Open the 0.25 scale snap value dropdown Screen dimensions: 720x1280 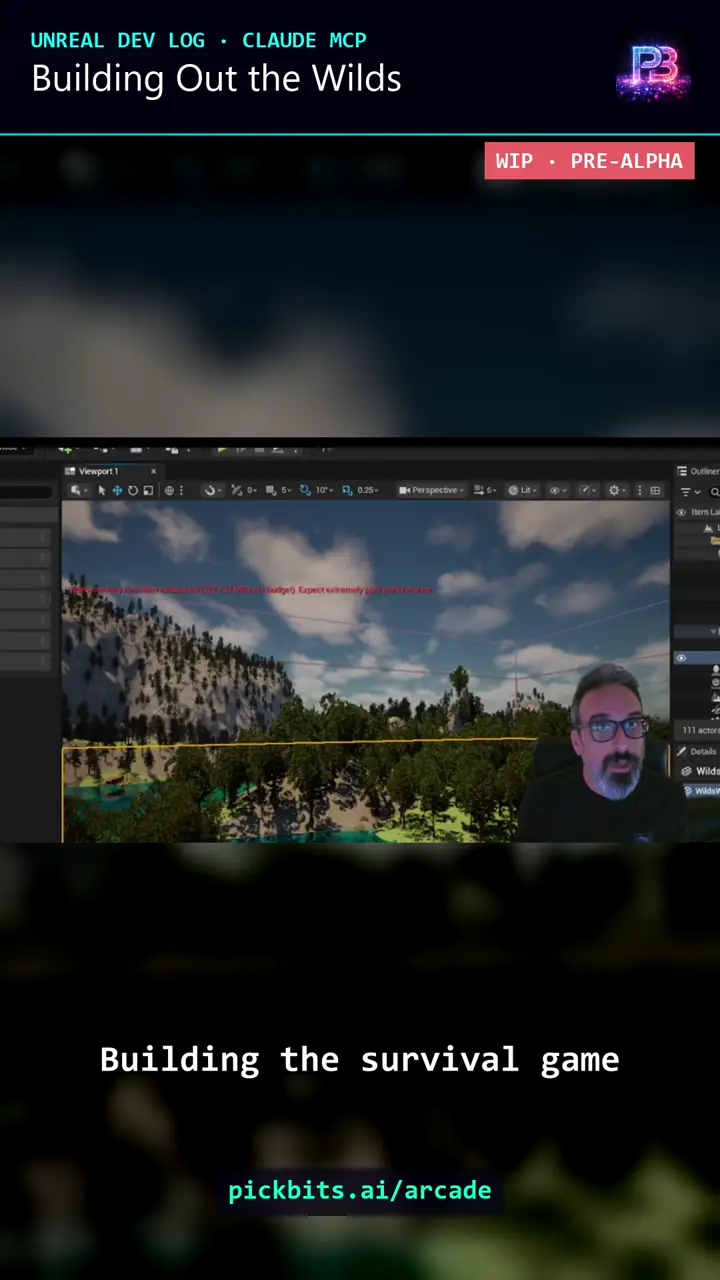(368, 490)
